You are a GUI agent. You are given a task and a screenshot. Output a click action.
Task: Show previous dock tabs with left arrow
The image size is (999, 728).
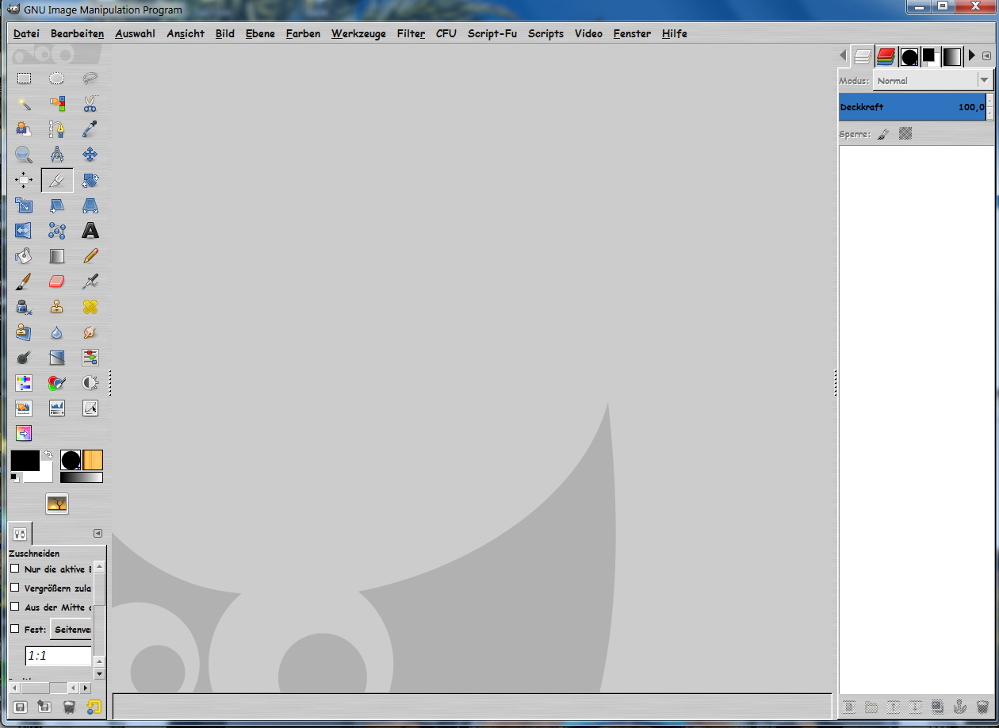tap(843, 56)
